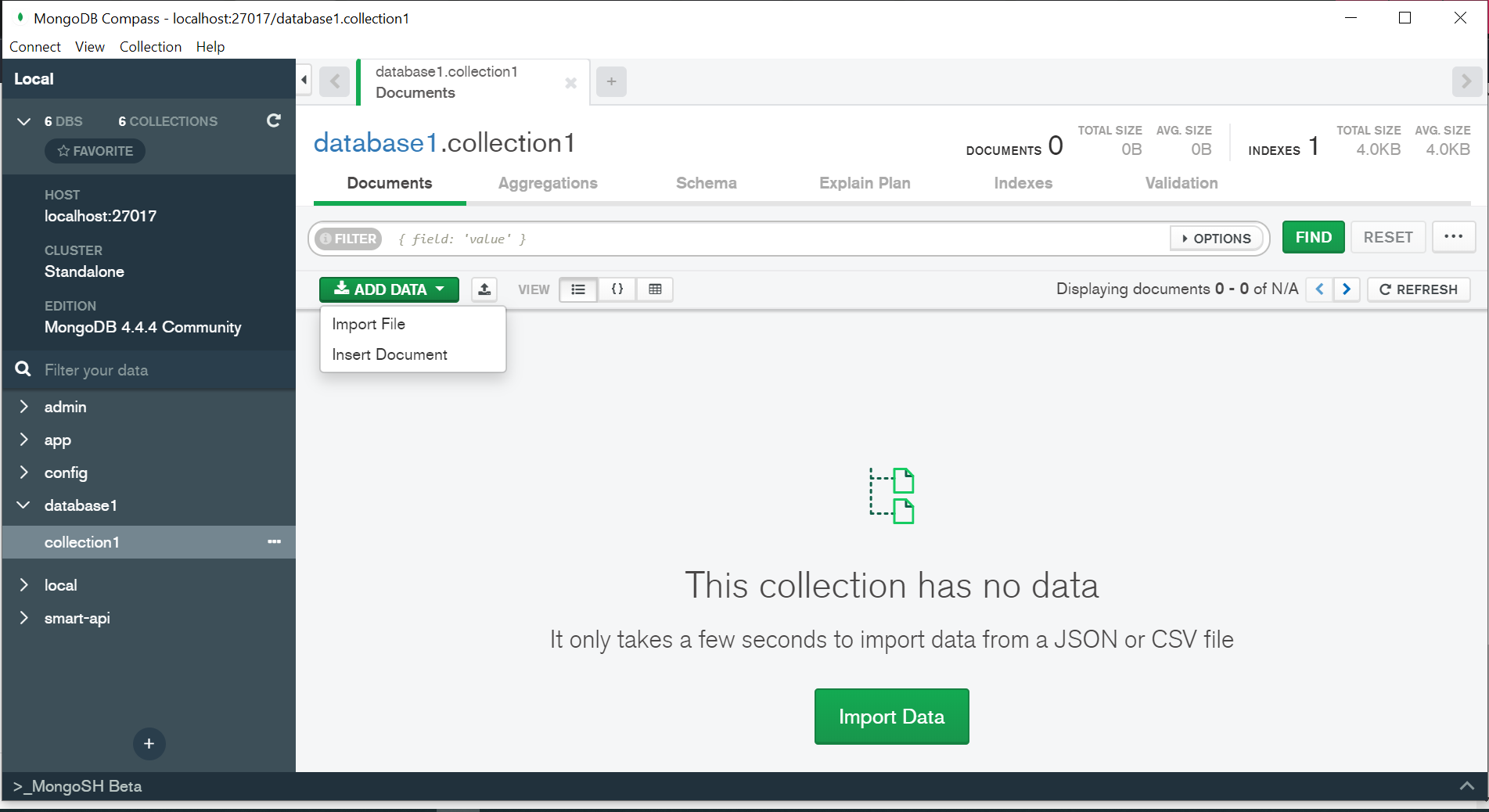Select the Documents tab
The image size is (1489, 812).
[390, 183]
